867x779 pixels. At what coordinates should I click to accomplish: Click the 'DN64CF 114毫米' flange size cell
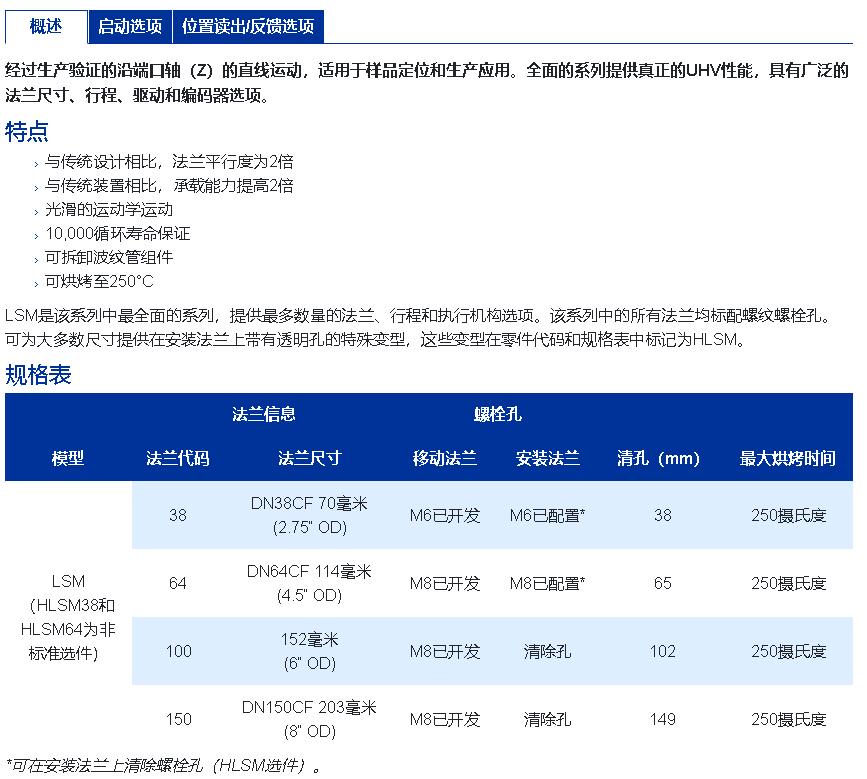click(x=310, y=583)
